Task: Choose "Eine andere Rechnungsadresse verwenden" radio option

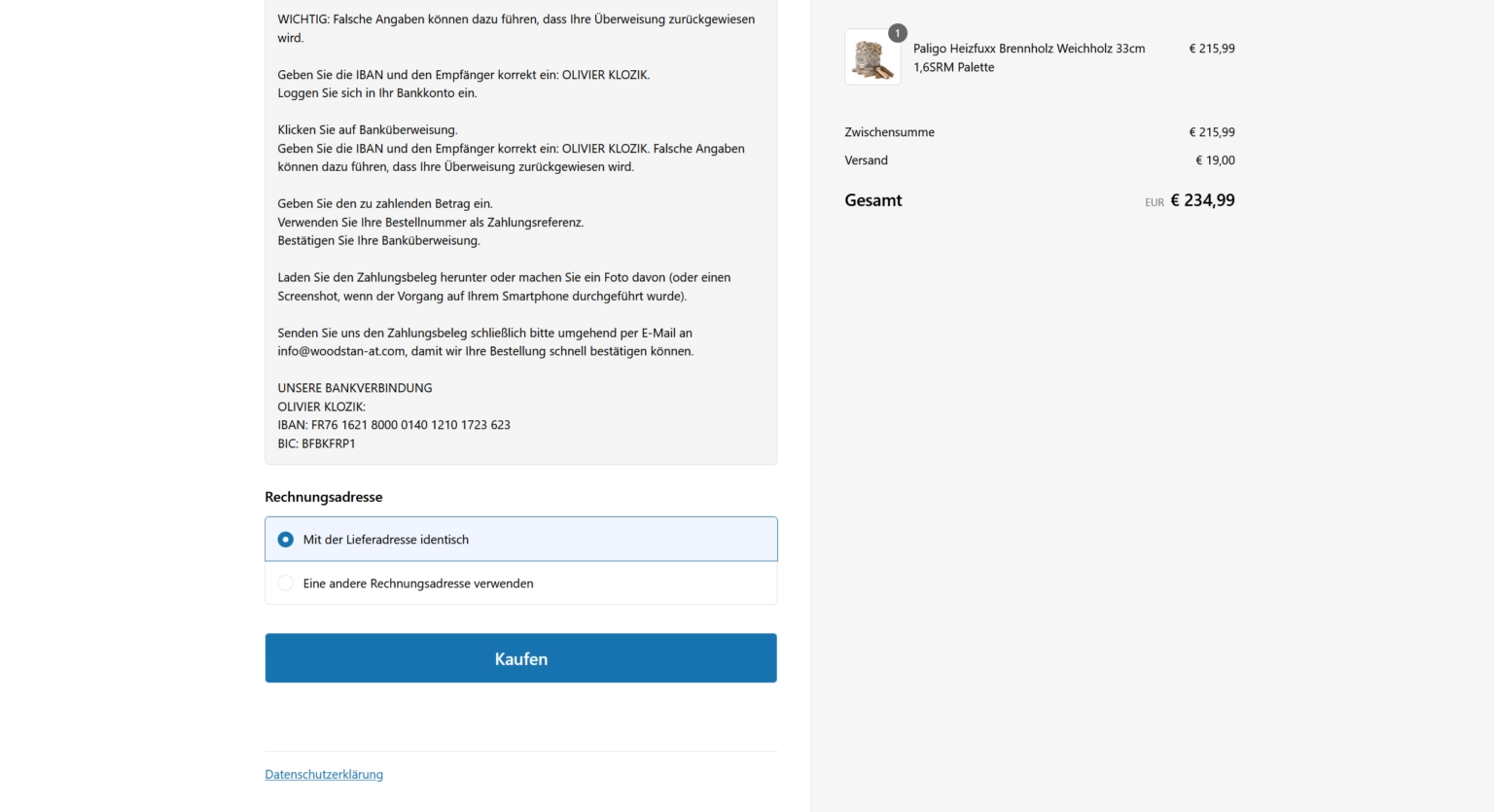Action: [x=286, y=583]
